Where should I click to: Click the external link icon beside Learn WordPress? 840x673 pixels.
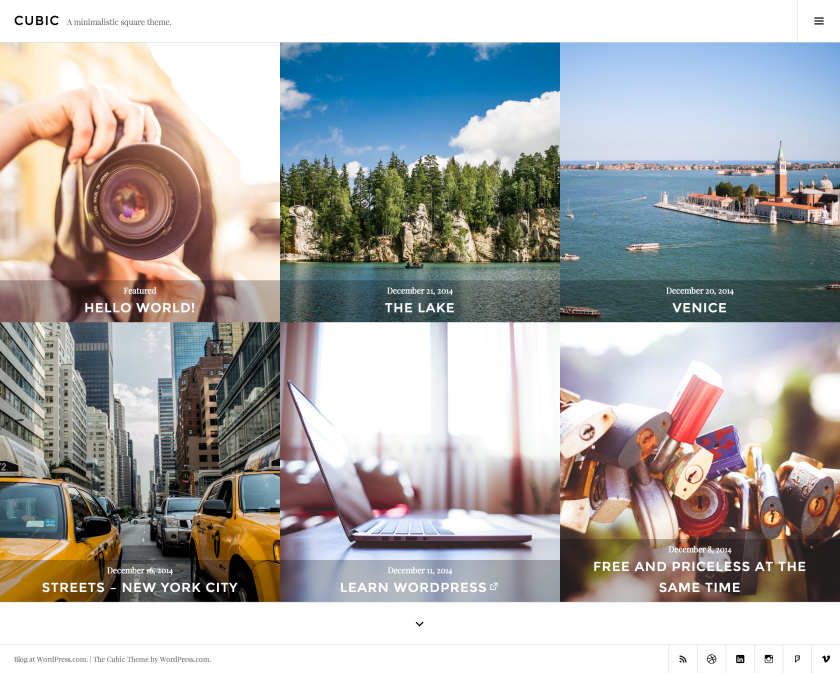493,587
